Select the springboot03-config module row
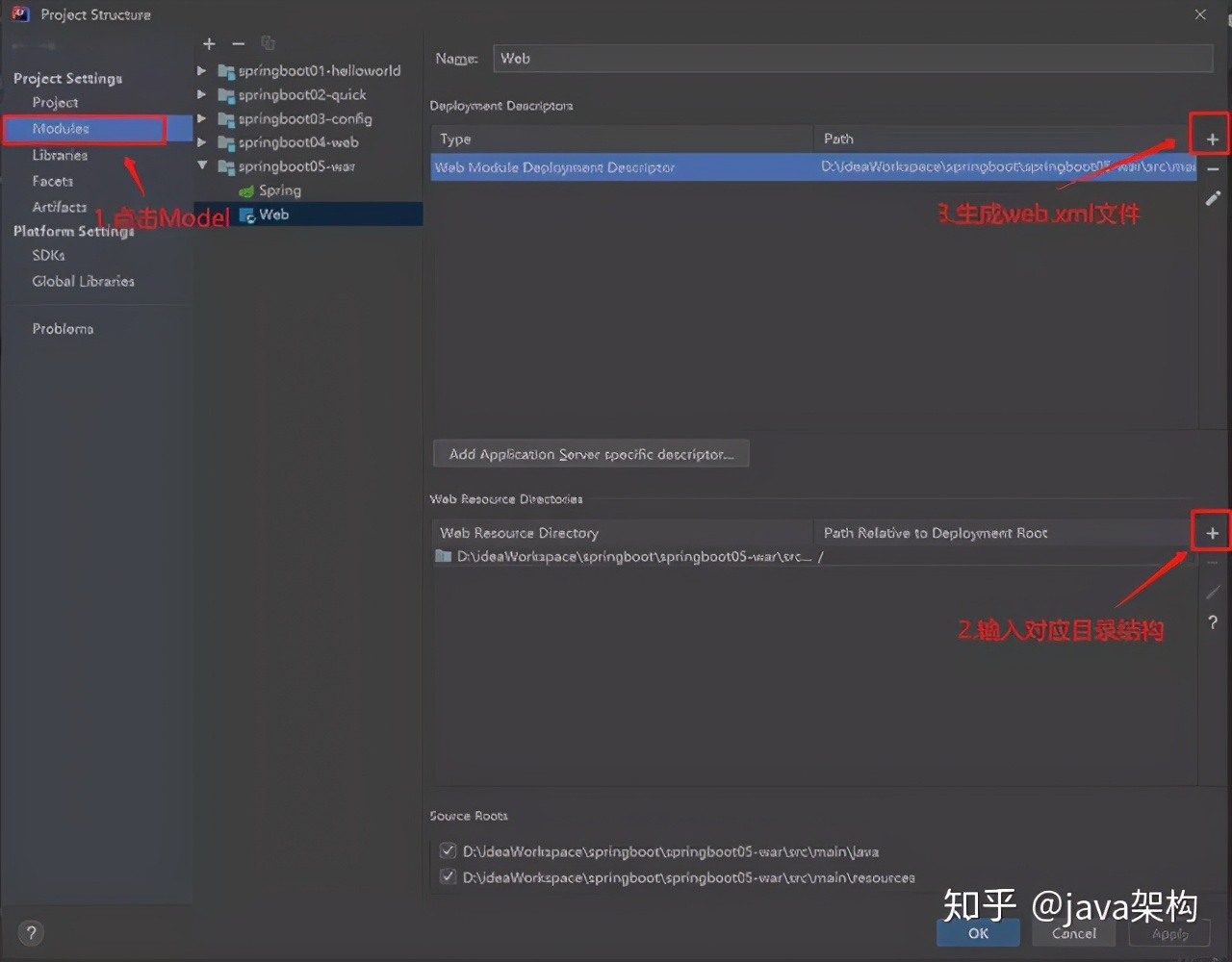 coord(308,119)
